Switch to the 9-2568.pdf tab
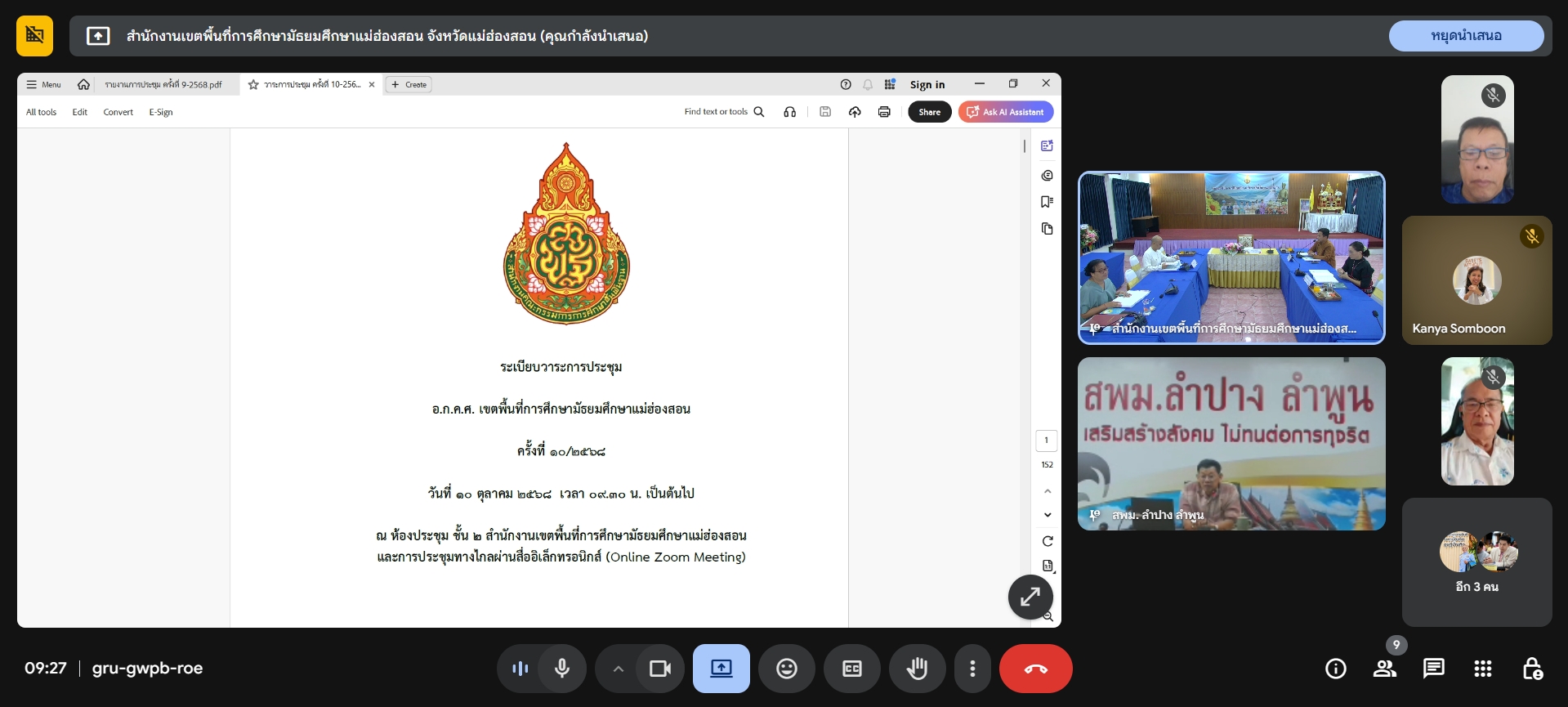The height and width of the screenshot is (707, 1568). pyautogui.click(x=163, y=84)
